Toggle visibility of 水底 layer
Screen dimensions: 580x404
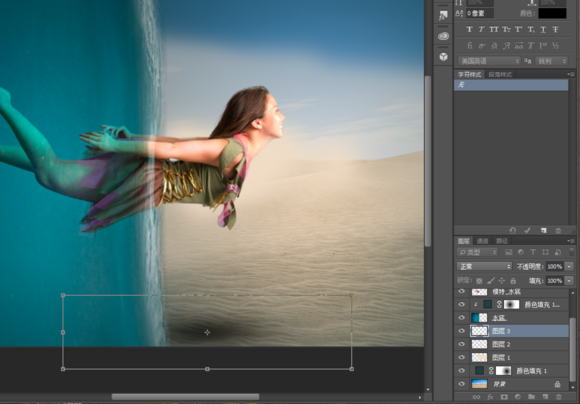(x=462, y=318)
